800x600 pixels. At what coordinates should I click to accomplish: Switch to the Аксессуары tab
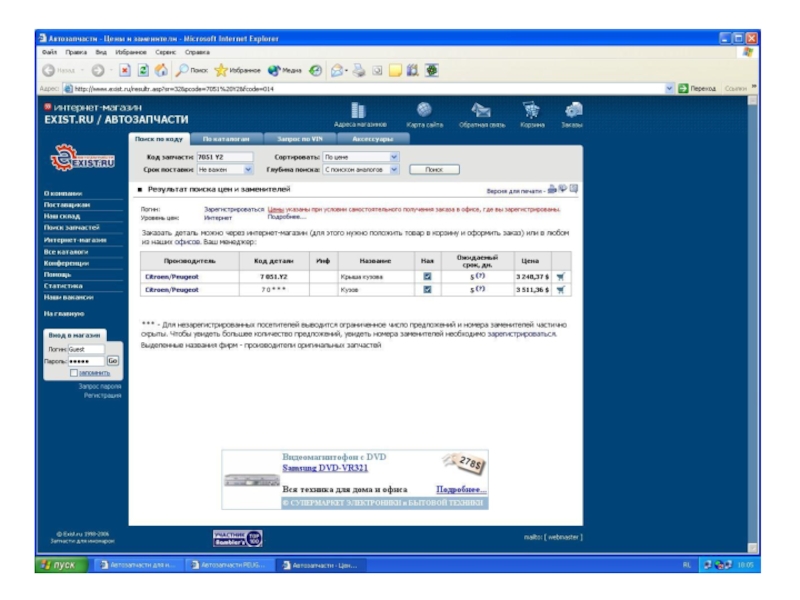click(x=372, y=139)
